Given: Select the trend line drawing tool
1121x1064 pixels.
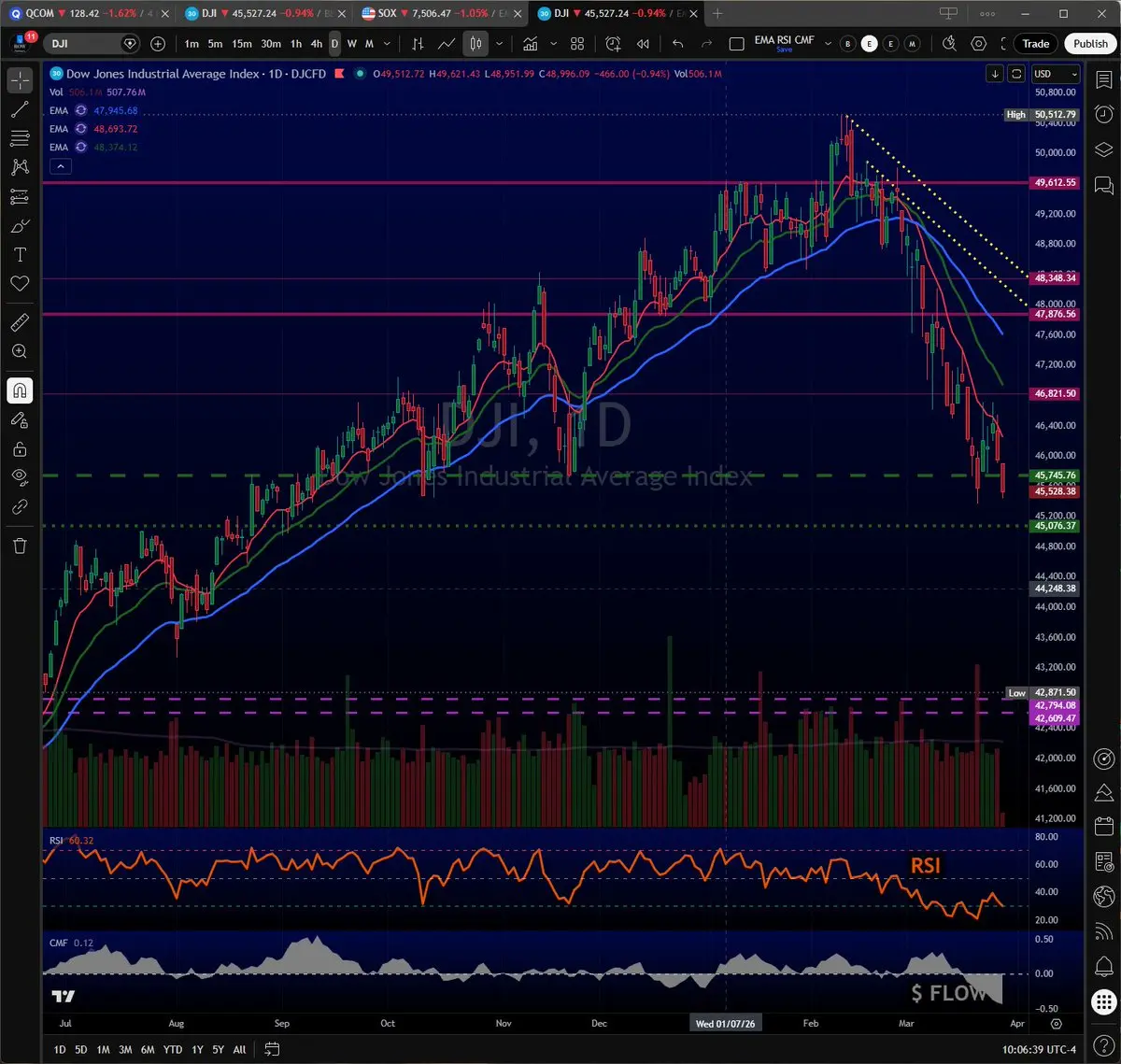Looking at the screenshot, I should point(20,109).
